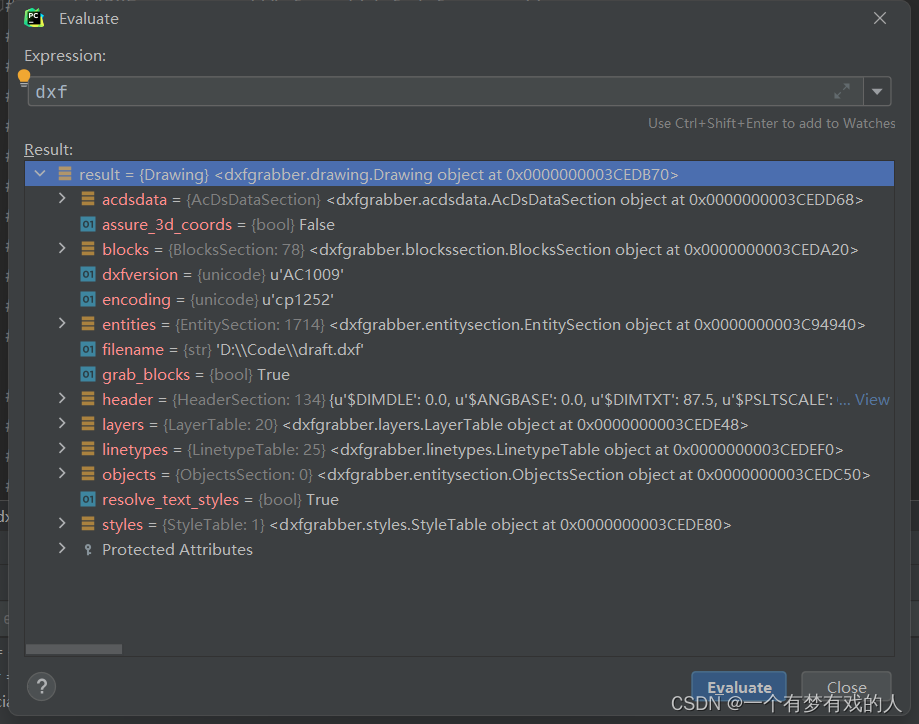The width and height of the screenshot is (919, 724).
Task: Click the PyCharm logo in the title bar
Action: pyautogui.click(x=34, y=18)
